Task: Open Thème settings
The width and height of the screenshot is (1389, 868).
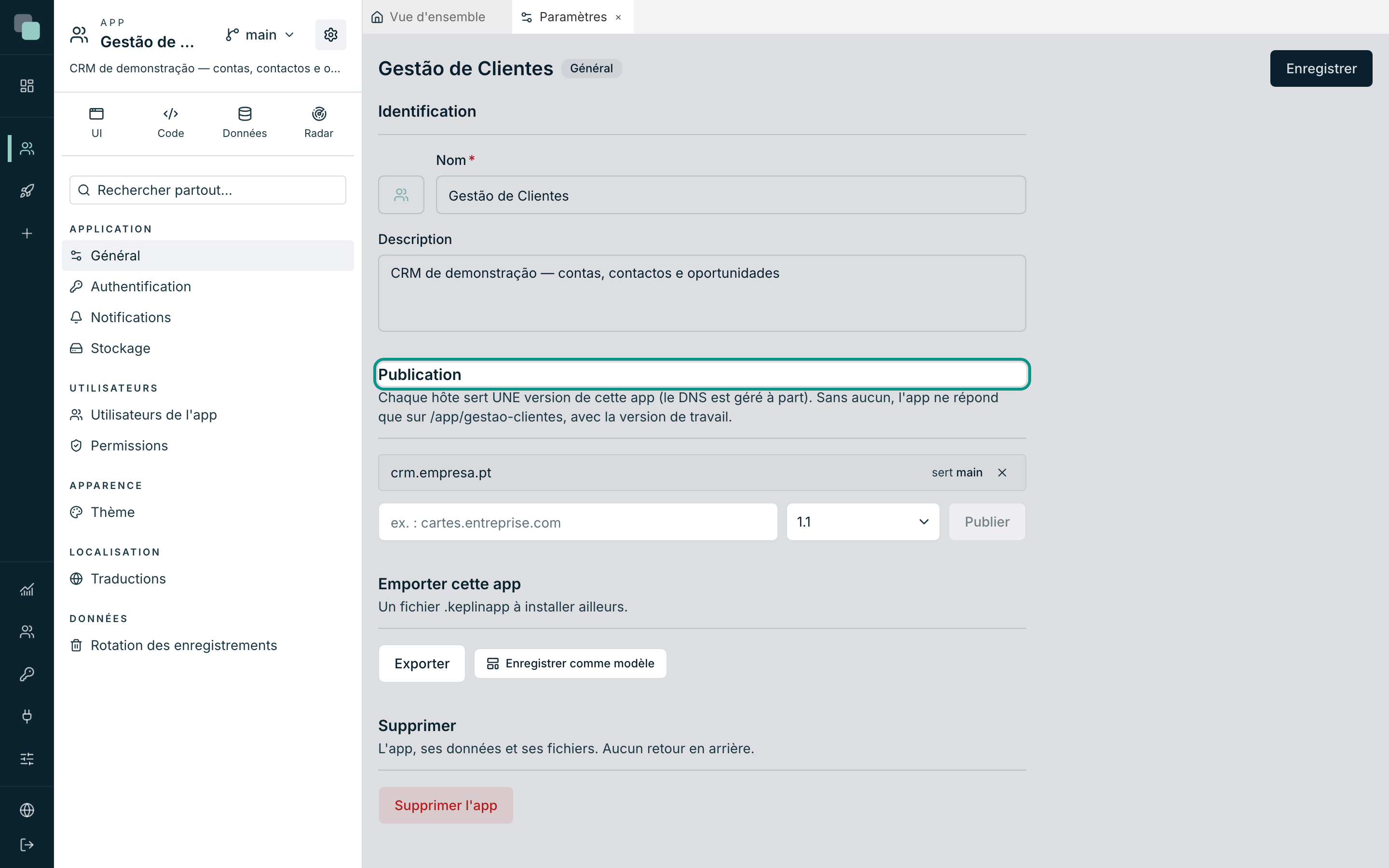Action: 208,512
